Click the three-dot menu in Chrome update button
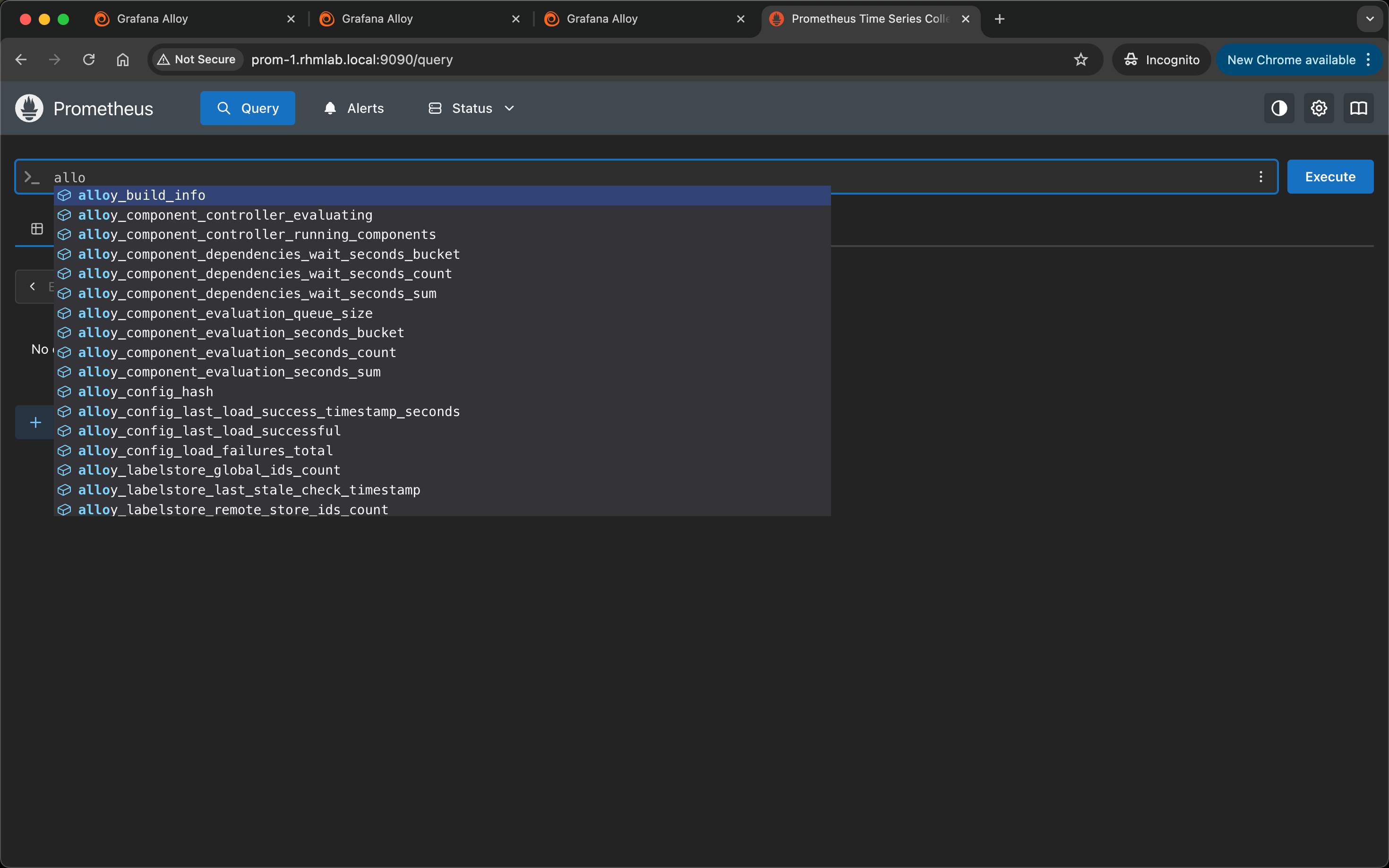This screenshot has height=868, width=1389. click(x=1369, y=60)
